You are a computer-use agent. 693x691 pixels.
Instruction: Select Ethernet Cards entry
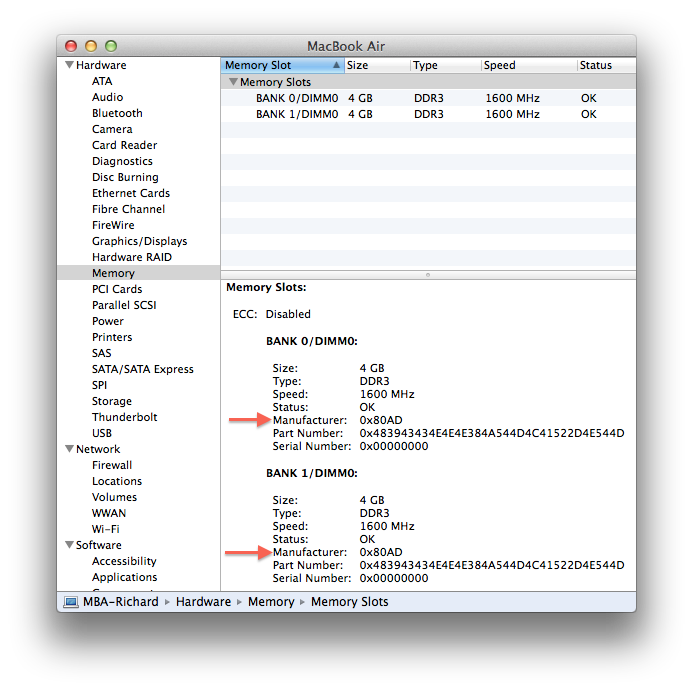pos(131,193)
